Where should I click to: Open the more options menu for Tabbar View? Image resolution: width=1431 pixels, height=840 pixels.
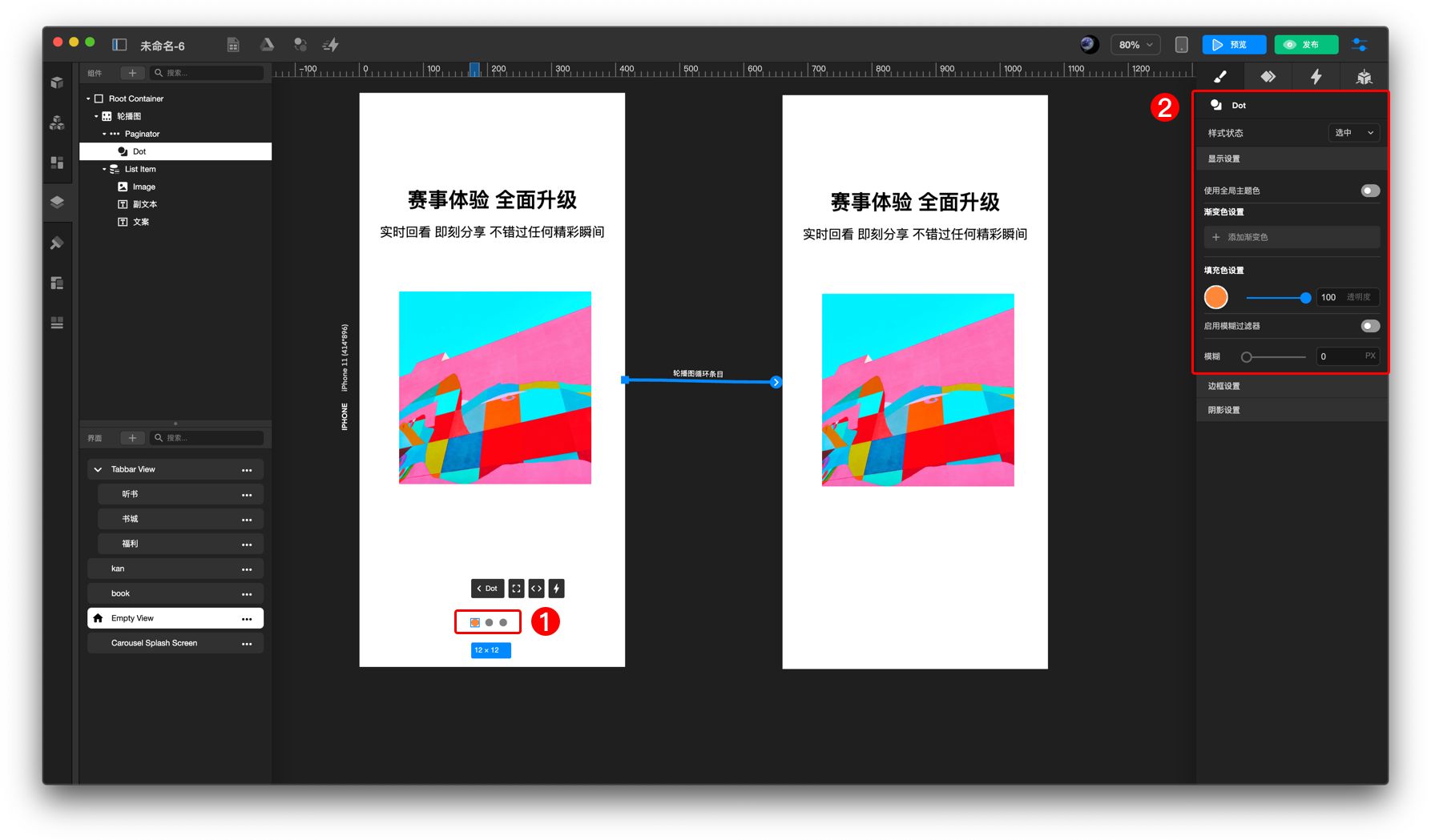point(247,470)
